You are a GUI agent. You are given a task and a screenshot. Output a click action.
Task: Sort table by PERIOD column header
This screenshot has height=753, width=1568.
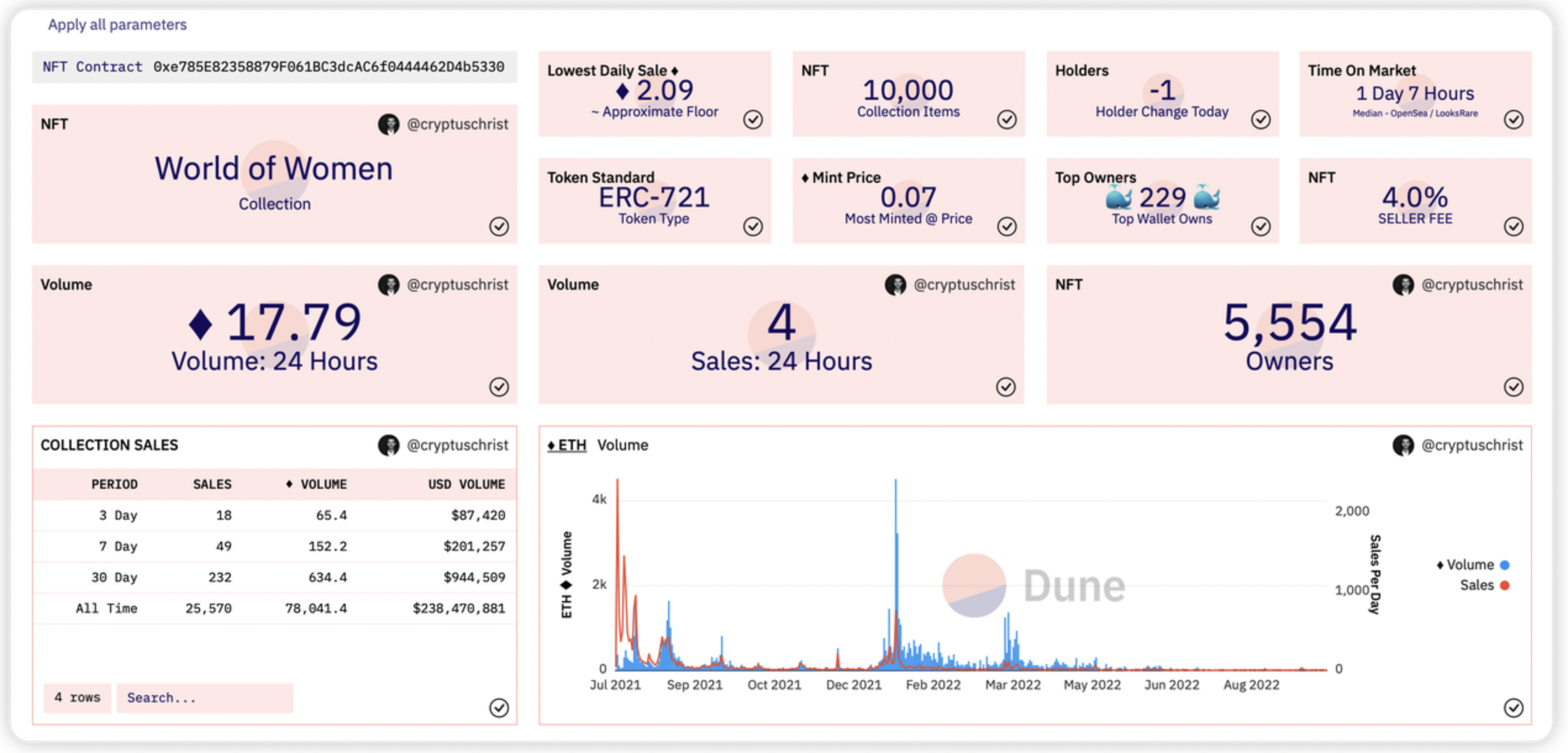[115, 485]
